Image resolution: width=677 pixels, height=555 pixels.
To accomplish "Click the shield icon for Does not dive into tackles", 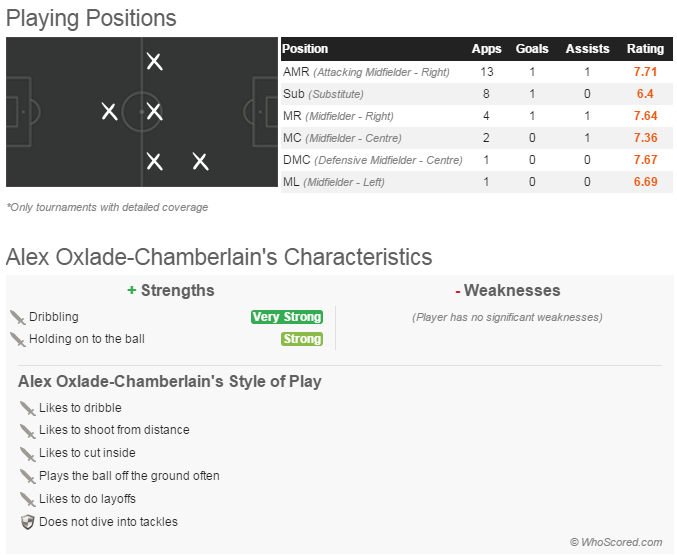I will 27,521.
